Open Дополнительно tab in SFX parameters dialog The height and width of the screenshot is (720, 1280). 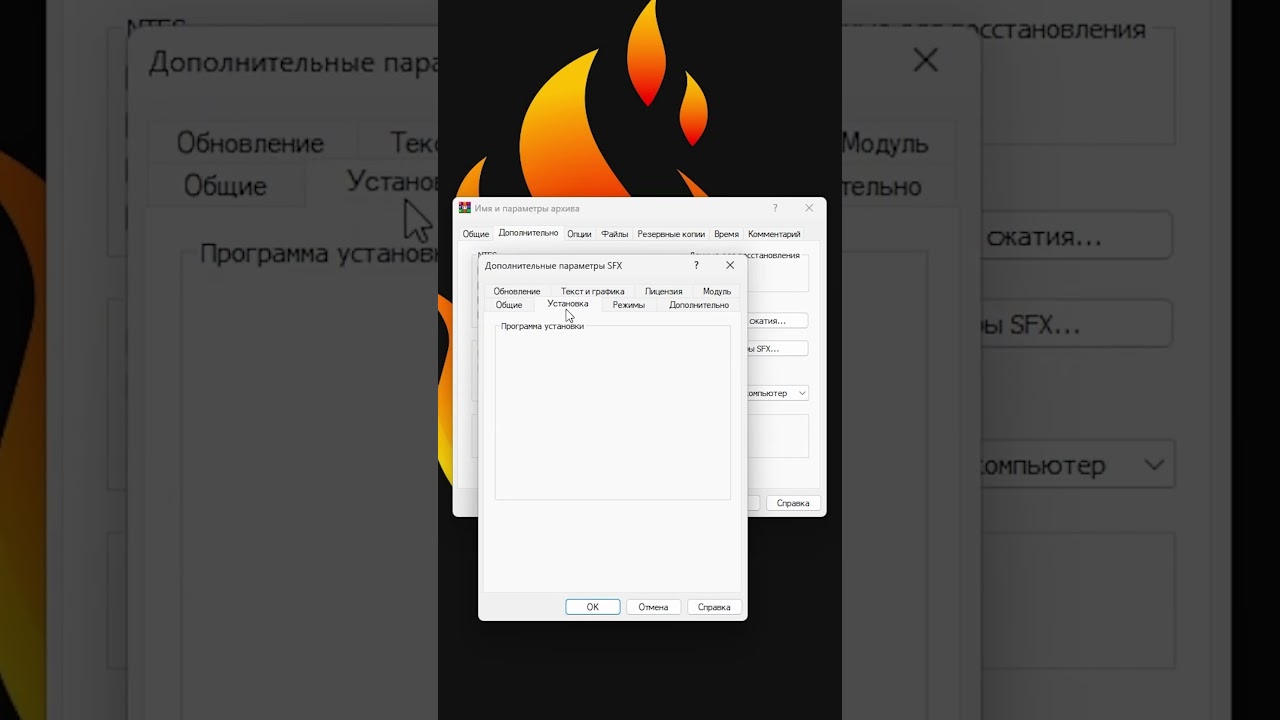(698, 305)
